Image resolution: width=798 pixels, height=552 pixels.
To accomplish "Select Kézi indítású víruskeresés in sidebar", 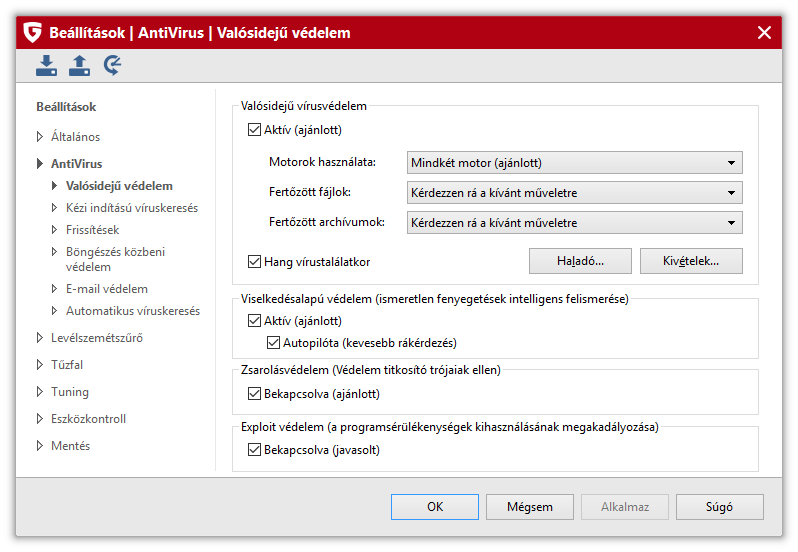I will (x=131, y=208).
